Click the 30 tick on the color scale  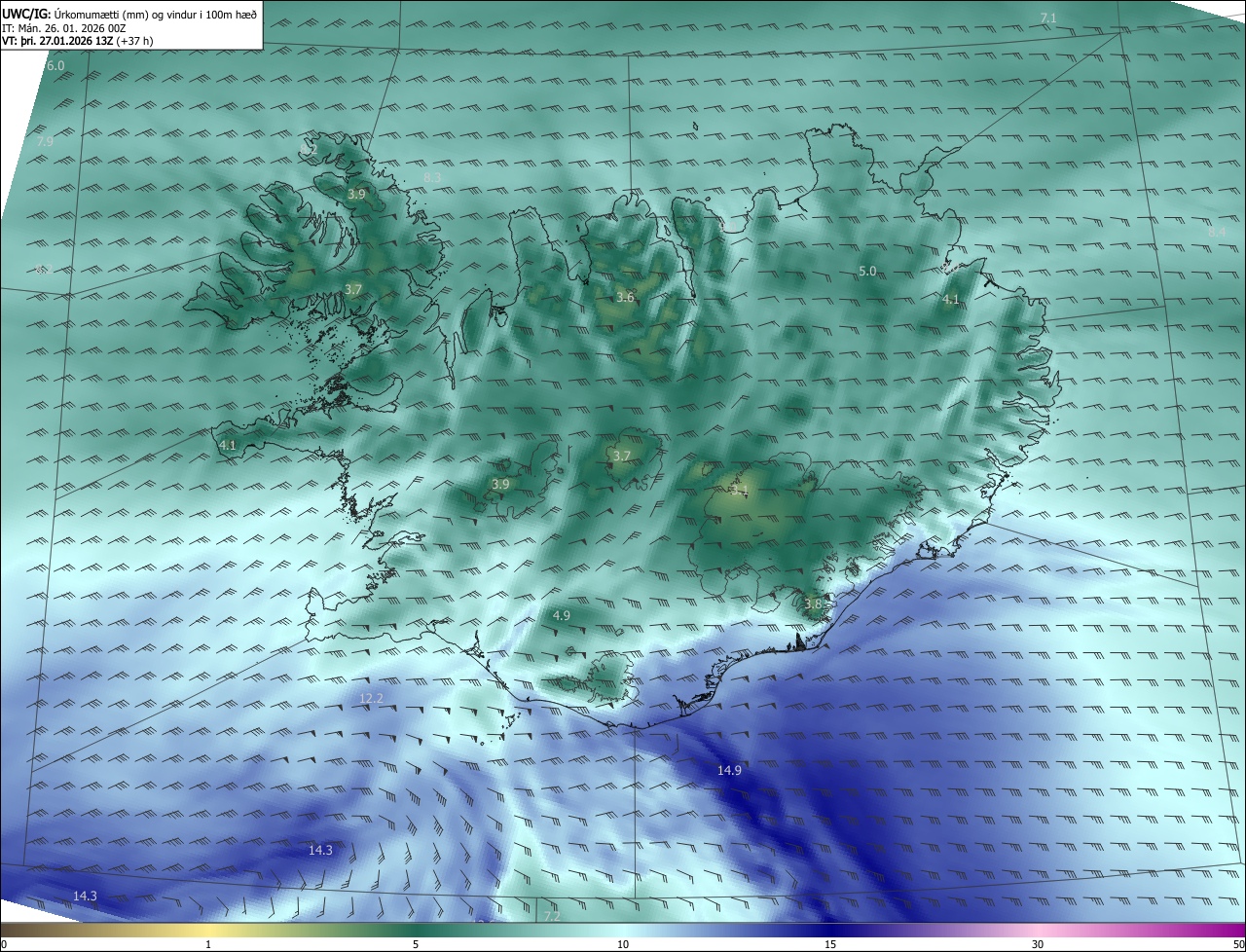click(1038, 944)
